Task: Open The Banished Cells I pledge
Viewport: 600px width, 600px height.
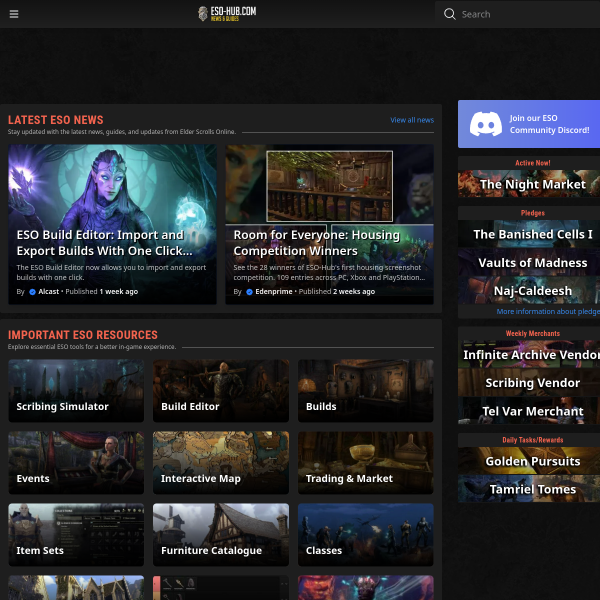Action: tap(529, 234)
